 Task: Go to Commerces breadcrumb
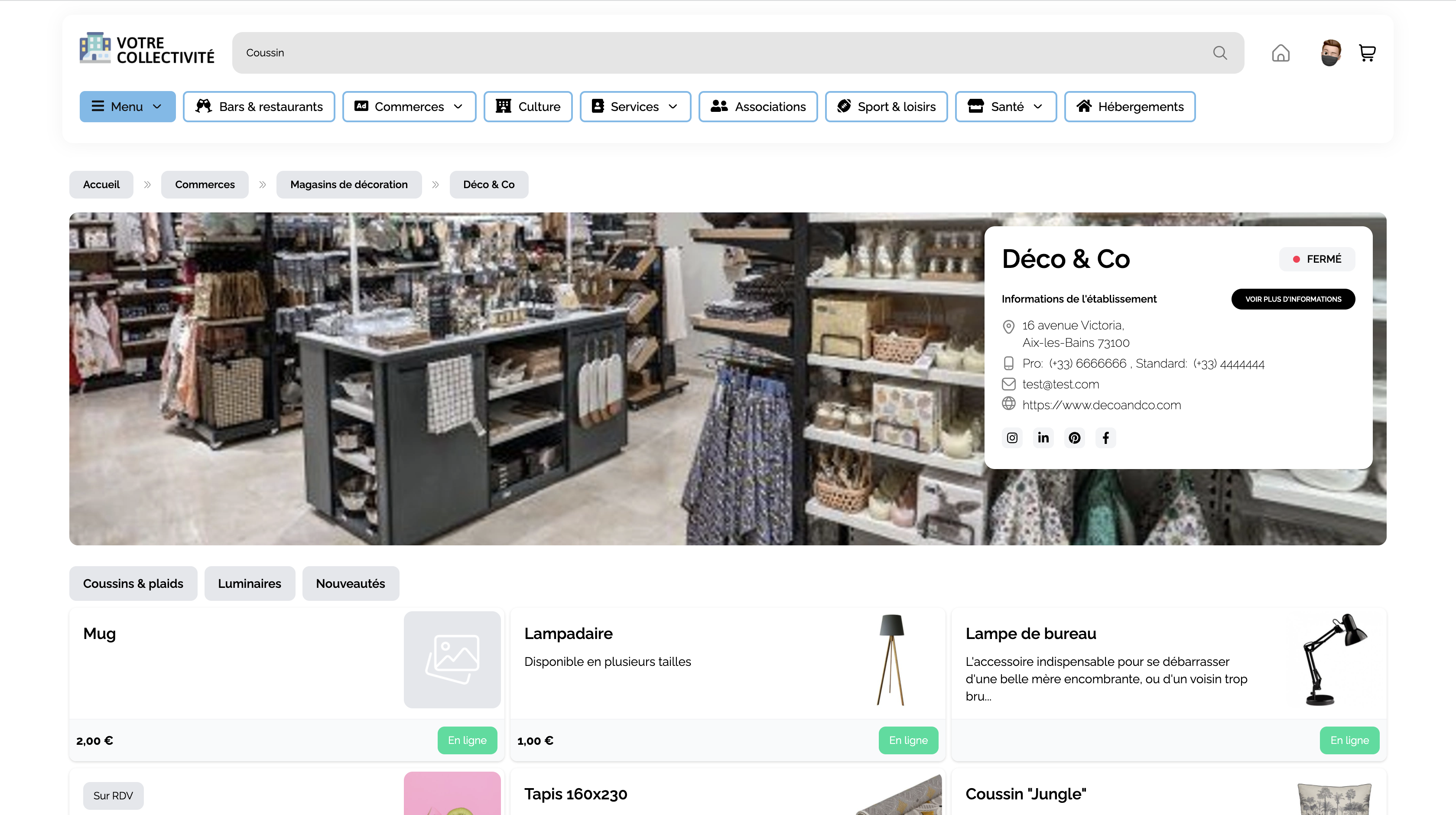205,184
